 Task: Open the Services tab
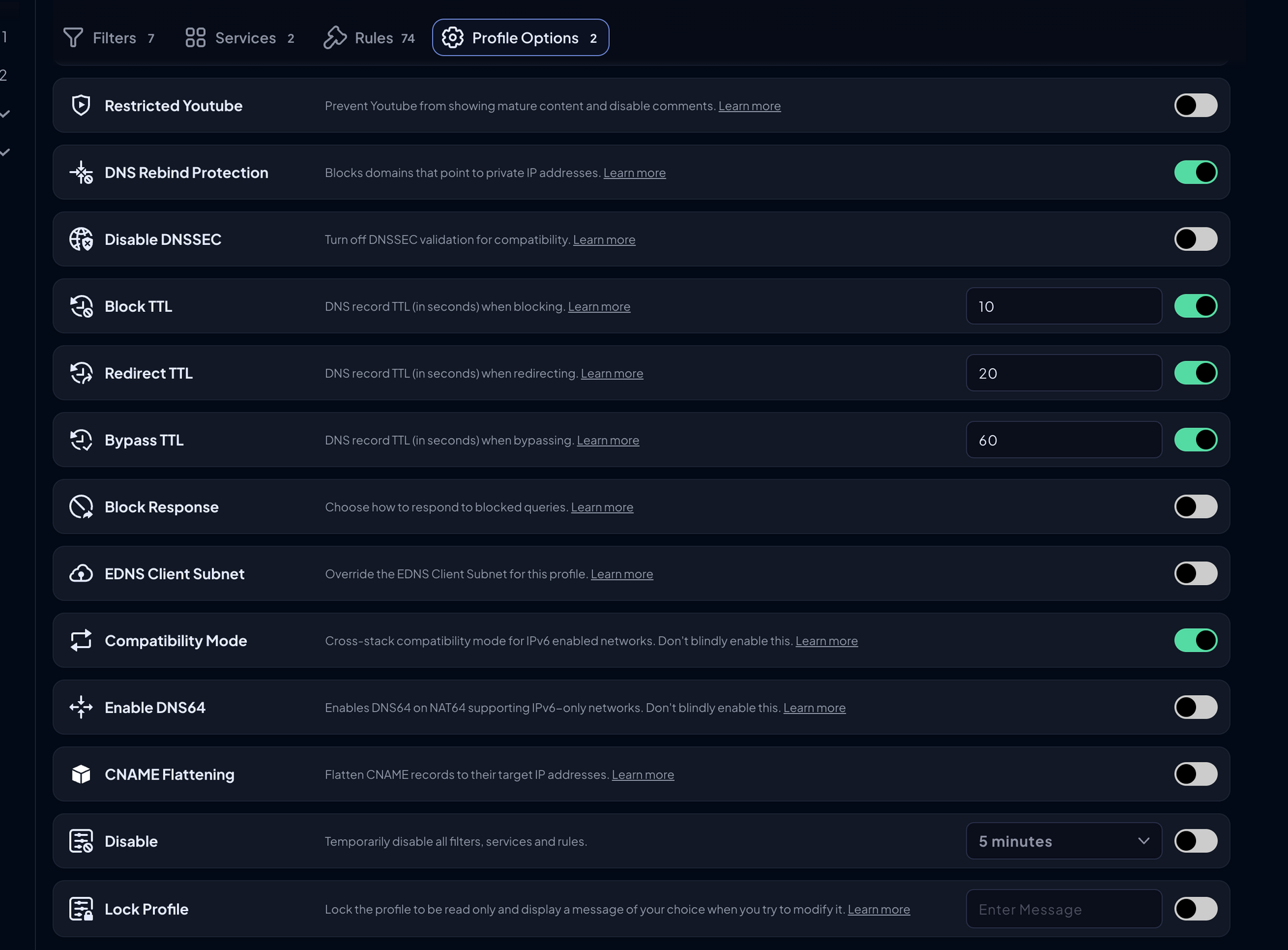click(239, 38)
